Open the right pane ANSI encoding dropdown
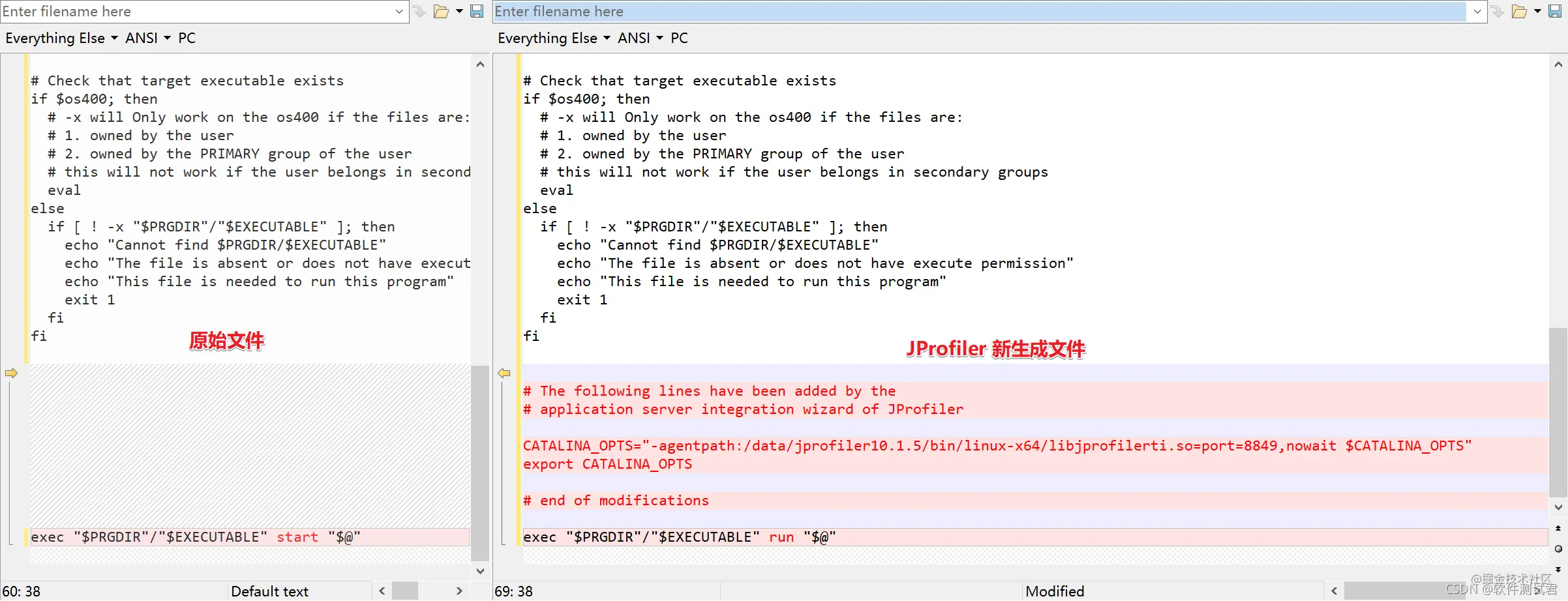The height and width of the screenshot is (601, 1568). pyautogui.click(x=641, y=38)
